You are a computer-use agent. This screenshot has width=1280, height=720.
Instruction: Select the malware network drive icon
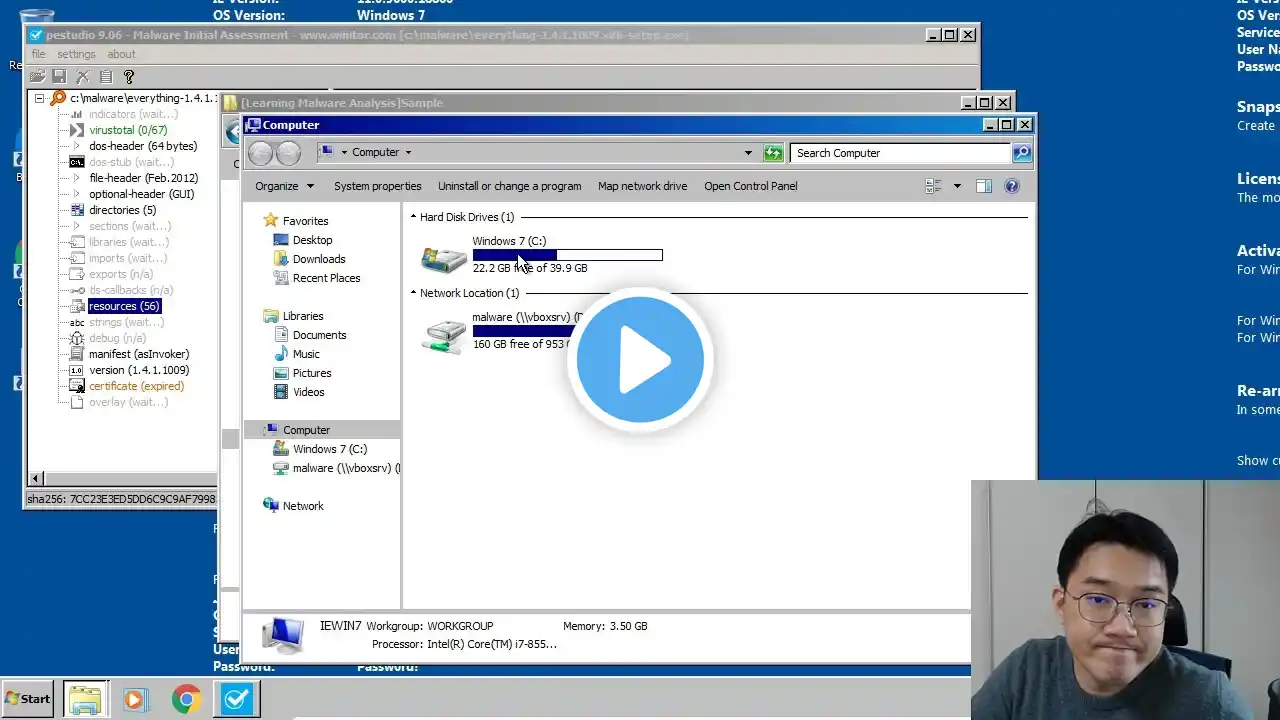[x=444, y=335]
